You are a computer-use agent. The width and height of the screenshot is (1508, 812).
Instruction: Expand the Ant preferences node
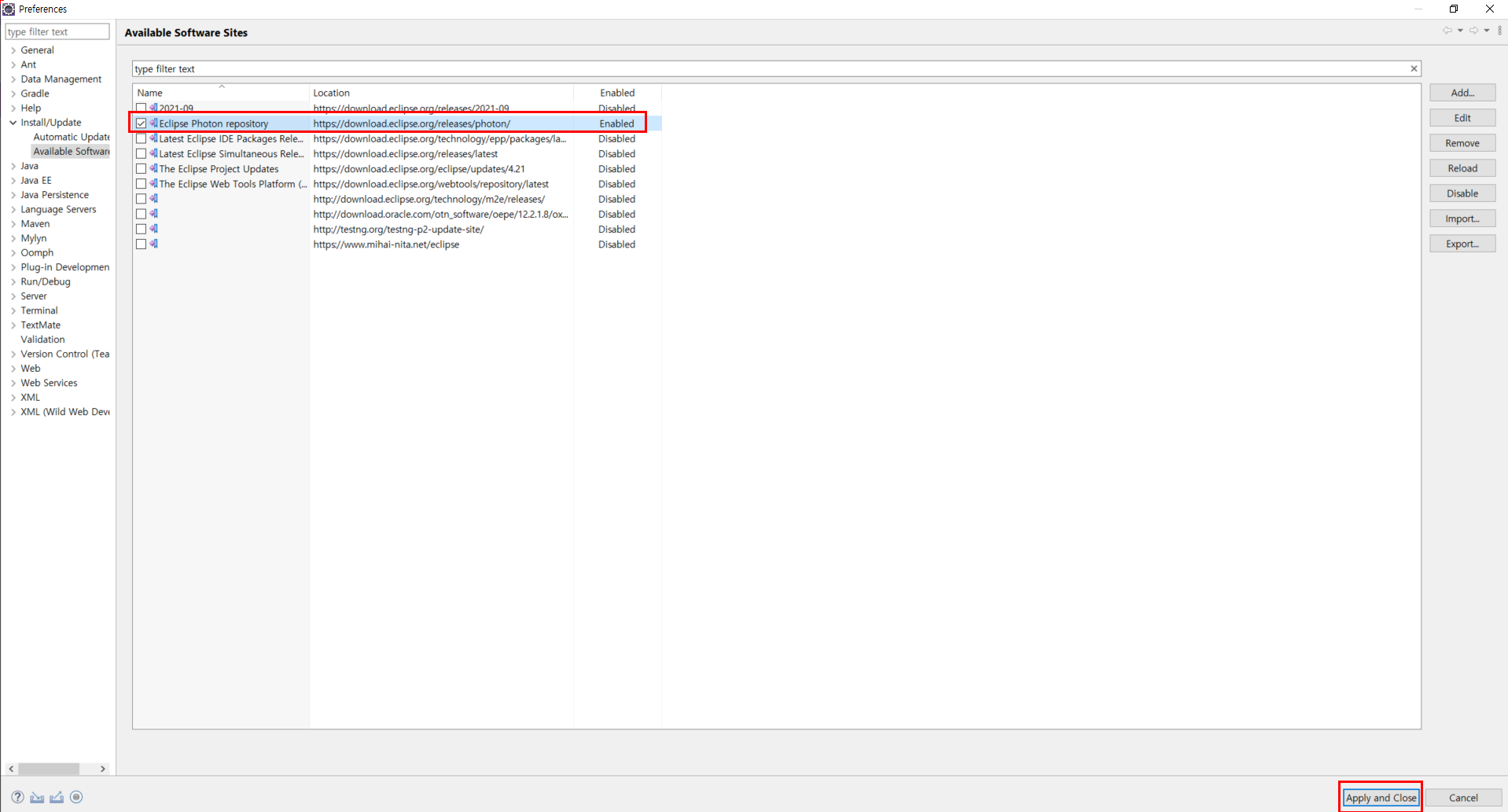pyautogui.click(x=13, y=64)
